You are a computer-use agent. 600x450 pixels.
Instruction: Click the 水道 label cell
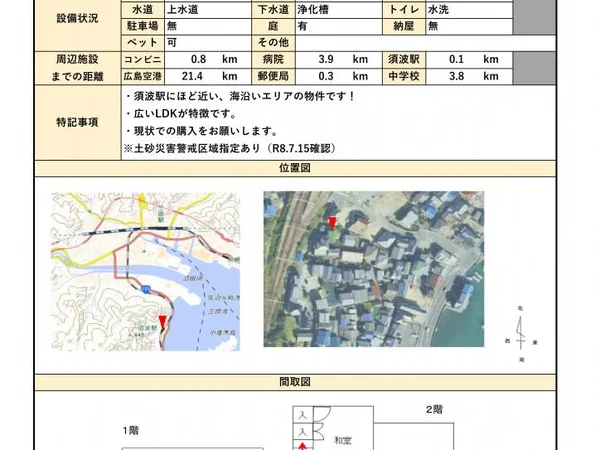coord(143,10)
